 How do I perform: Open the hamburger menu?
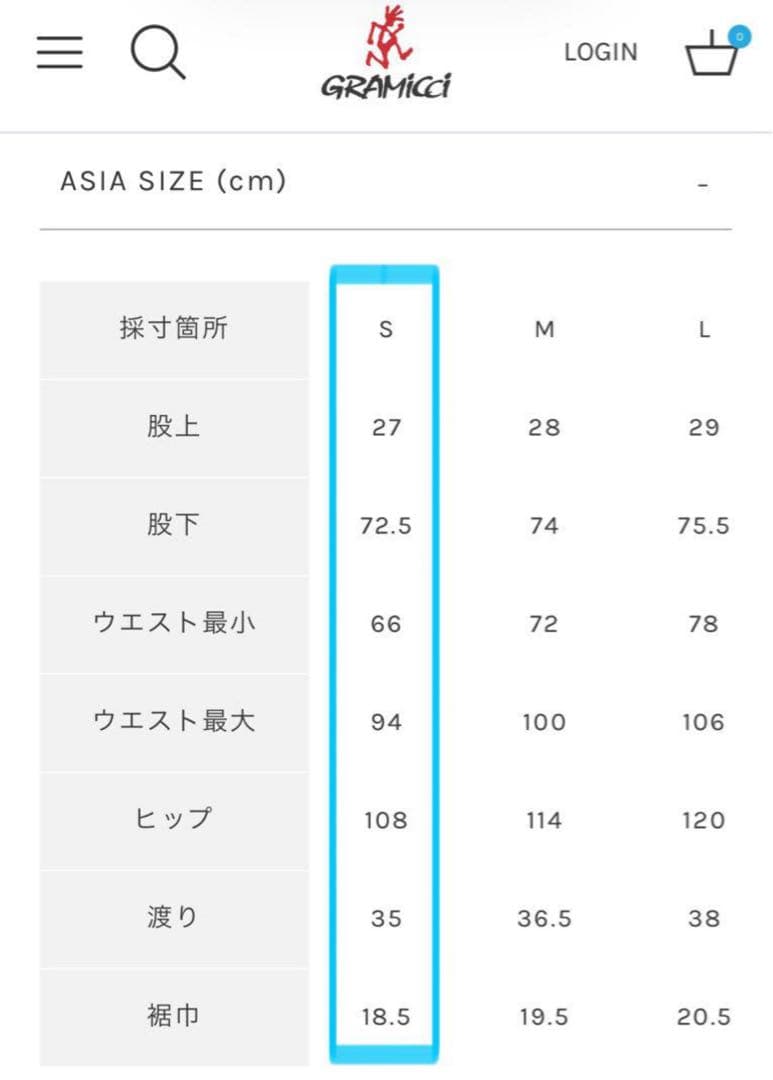point(60,52)
